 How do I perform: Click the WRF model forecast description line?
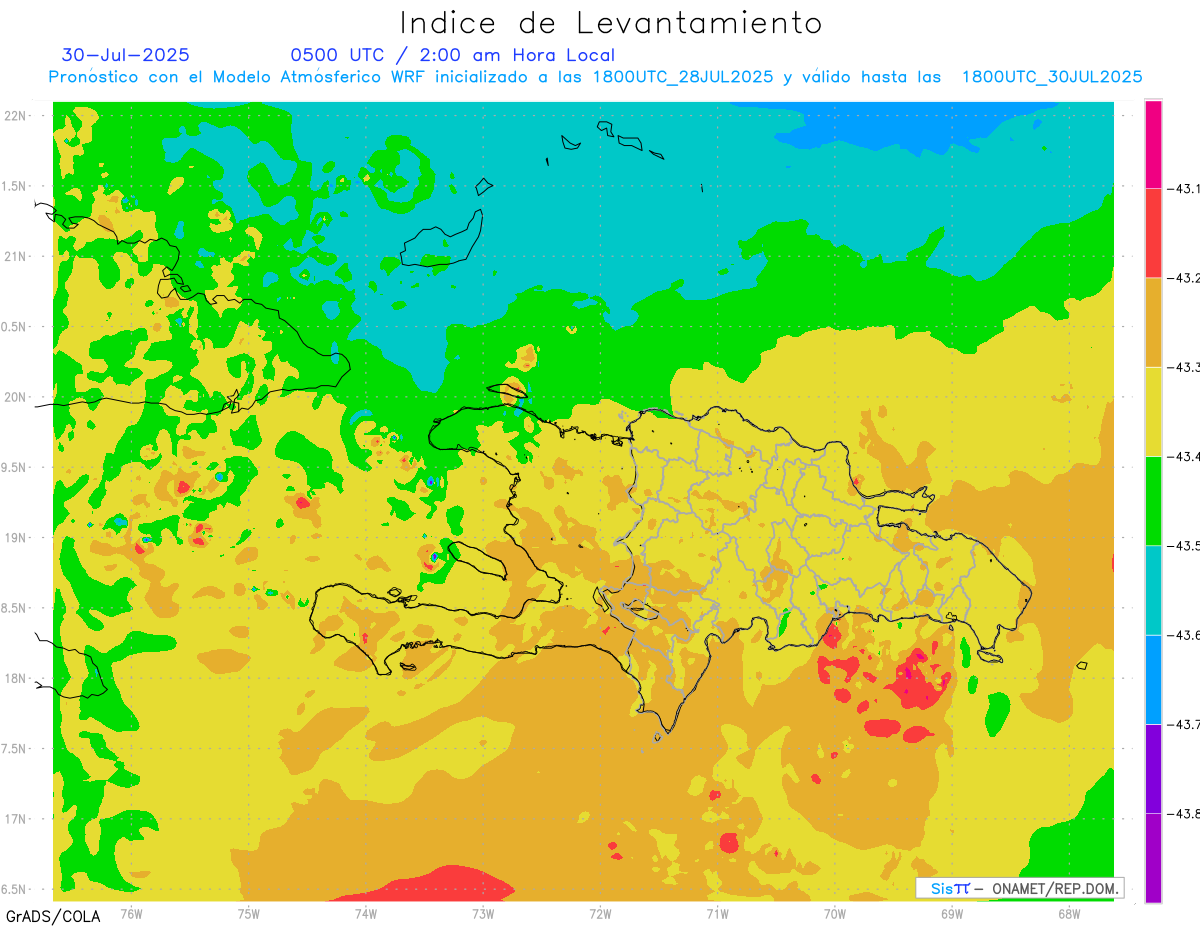click(596, 77)
